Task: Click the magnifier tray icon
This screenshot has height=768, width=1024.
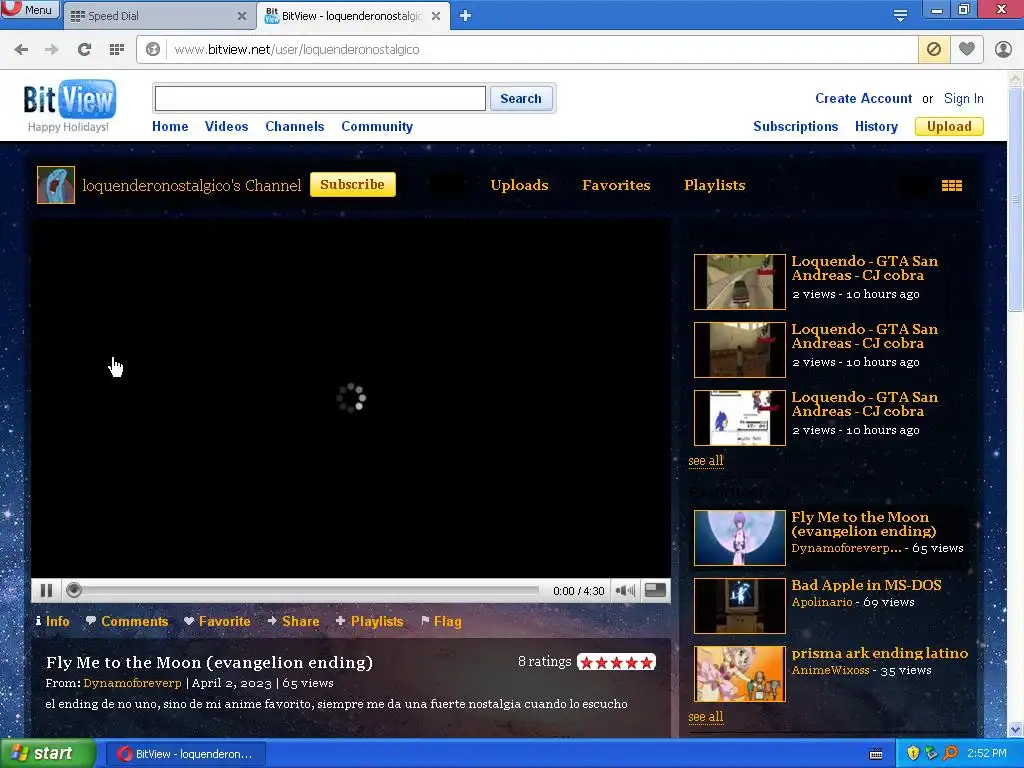Action: (950, 753)
